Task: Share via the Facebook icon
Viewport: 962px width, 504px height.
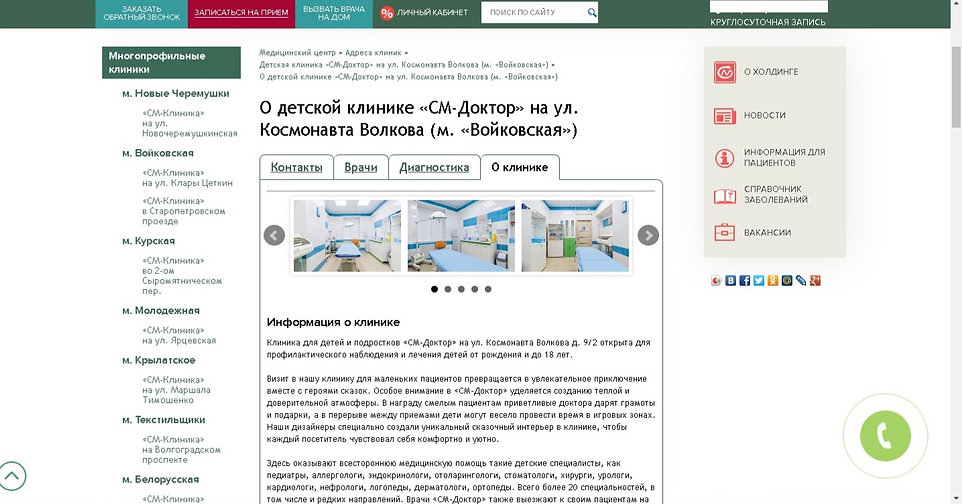Action: click(744, 281)
